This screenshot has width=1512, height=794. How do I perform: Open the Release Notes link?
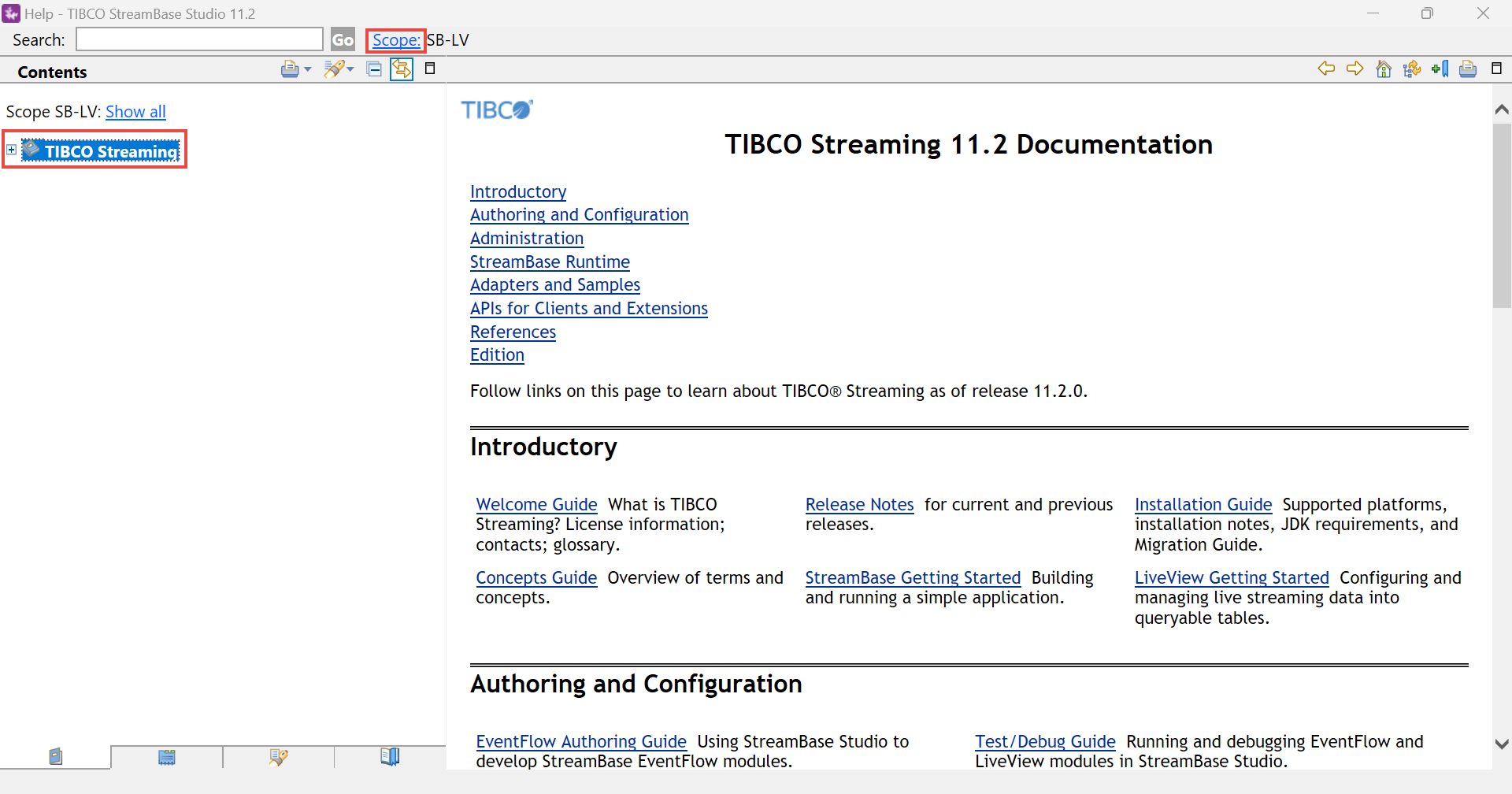[x=859, y=504]
